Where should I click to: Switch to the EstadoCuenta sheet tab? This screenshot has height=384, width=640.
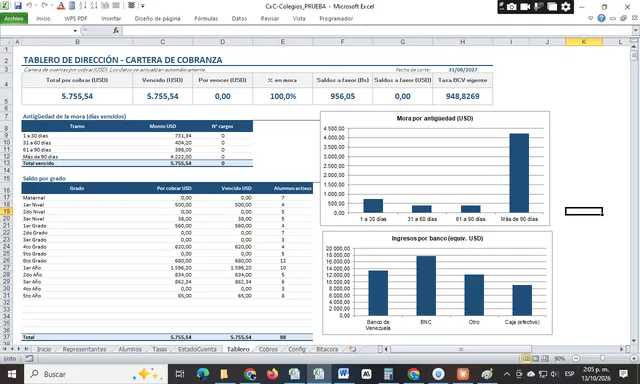pyautogui.click(x=197, y=349)
